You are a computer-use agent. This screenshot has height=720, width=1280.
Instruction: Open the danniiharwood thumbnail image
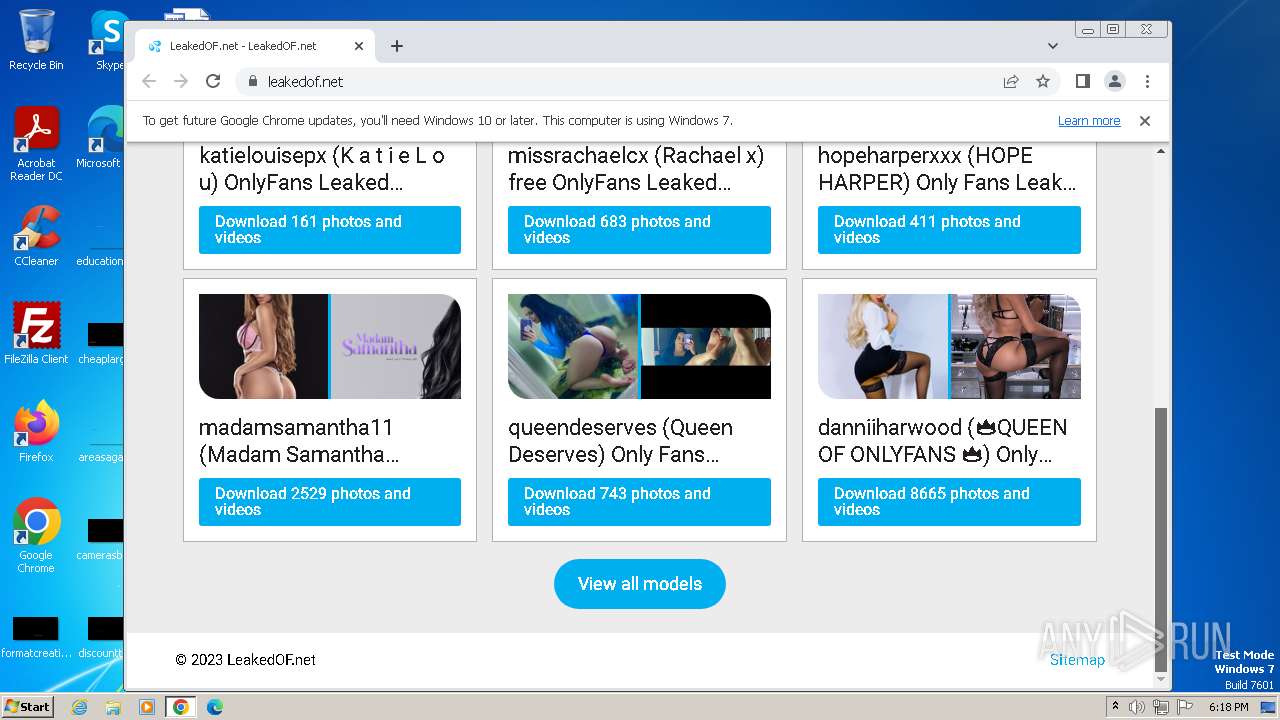pos(949,346)
